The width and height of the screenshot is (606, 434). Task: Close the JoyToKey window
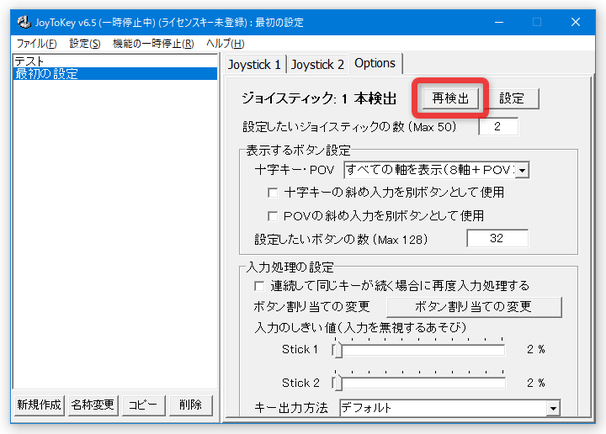[x=575, y=22]
